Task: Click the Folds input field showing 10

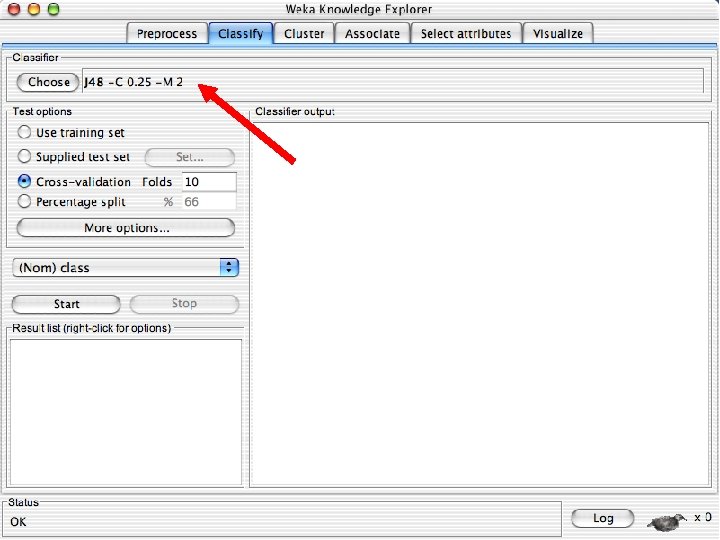Action: click(209, 181)
